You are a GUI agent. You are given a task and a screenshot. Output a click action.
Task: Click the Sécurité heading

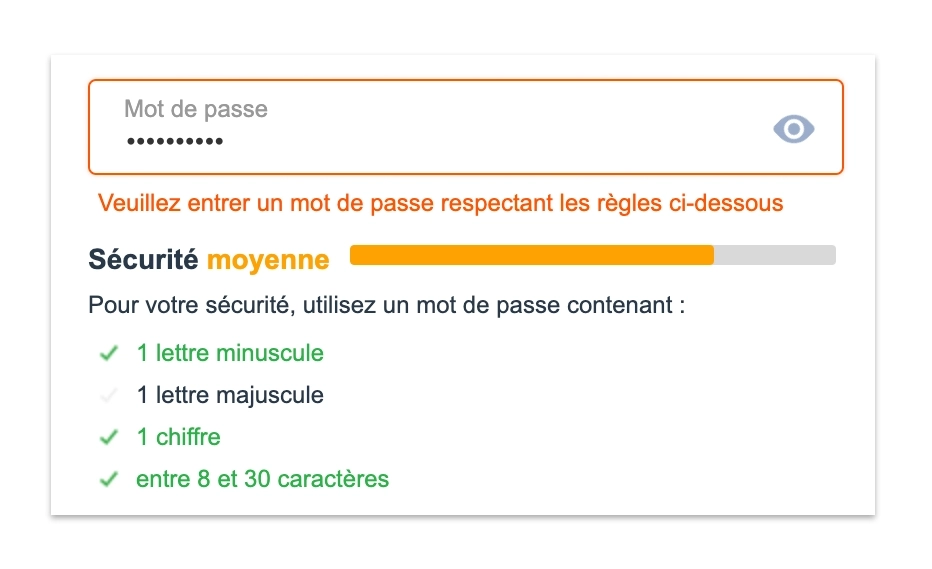click(x=143, y=260)
